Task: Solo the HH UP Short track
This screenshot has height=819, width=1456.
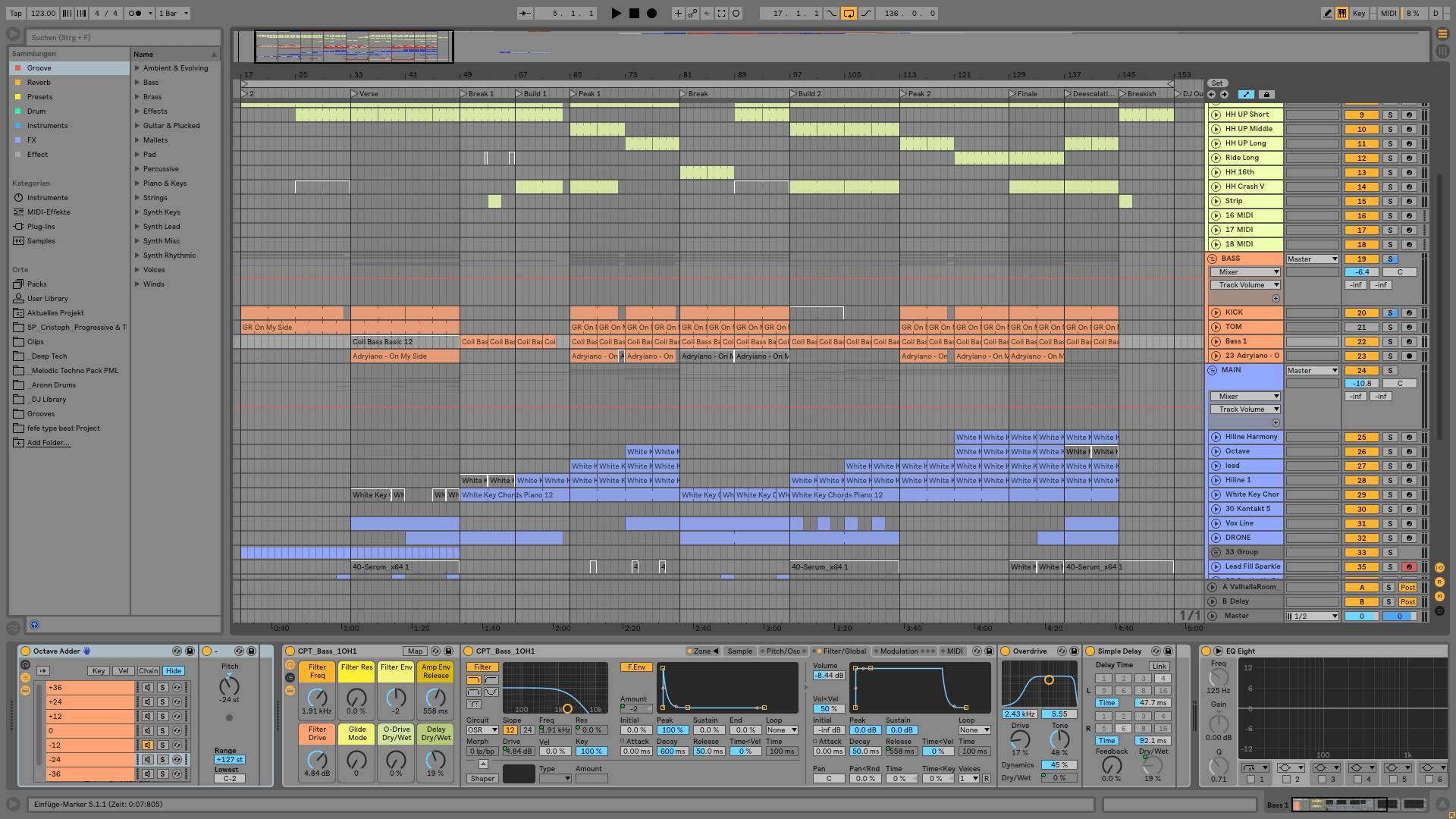Action: (x=1390, y=115)
